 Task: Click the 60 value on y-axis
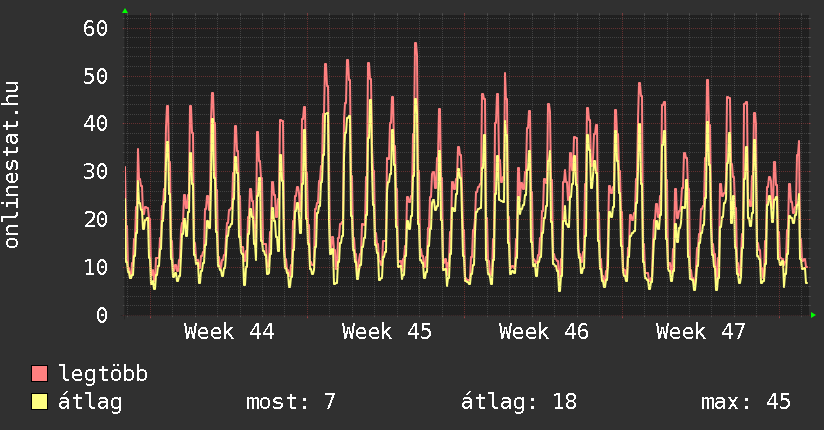click(x=95, y=28)
